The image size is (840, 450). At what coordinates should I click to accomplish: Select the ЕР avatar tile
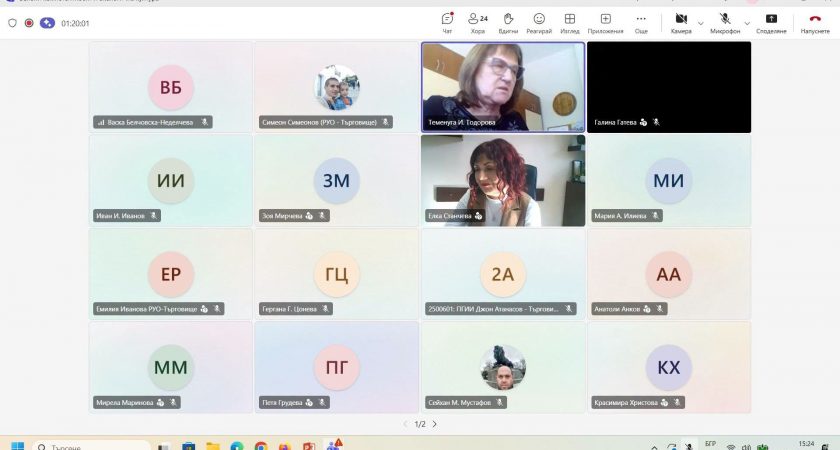click(x=171, y=274)
